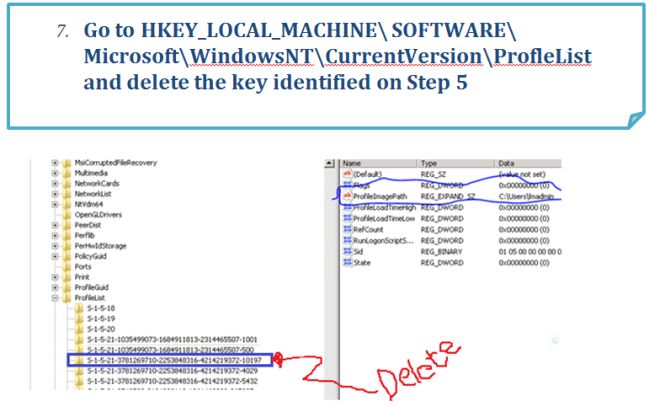This screenshot has width=650, height=407.
Task: Expand the PolicyGuid key
Action: tap(55, 256)
